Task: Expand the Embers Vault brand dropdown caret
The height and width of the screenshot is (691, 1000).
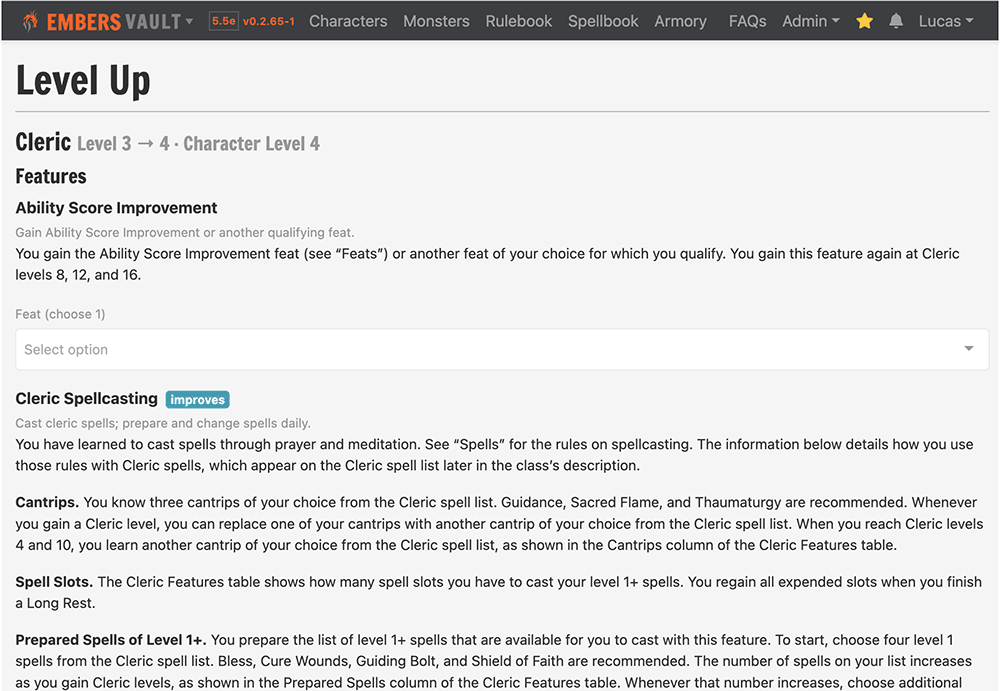Action: (189, 21)
